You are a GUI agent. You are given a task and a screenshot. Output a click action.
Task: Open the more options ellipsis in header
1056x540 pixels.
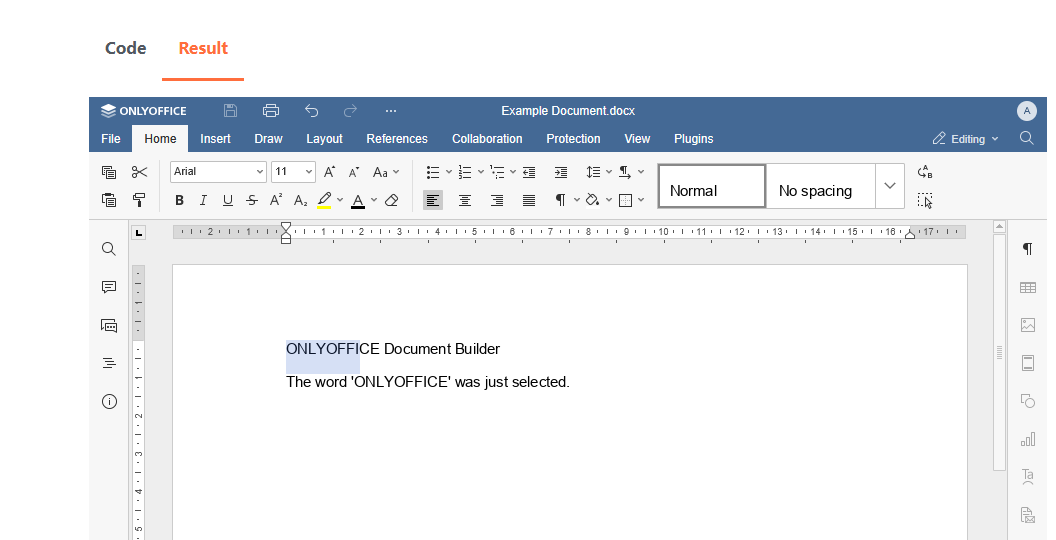click(x=391, y=110)
